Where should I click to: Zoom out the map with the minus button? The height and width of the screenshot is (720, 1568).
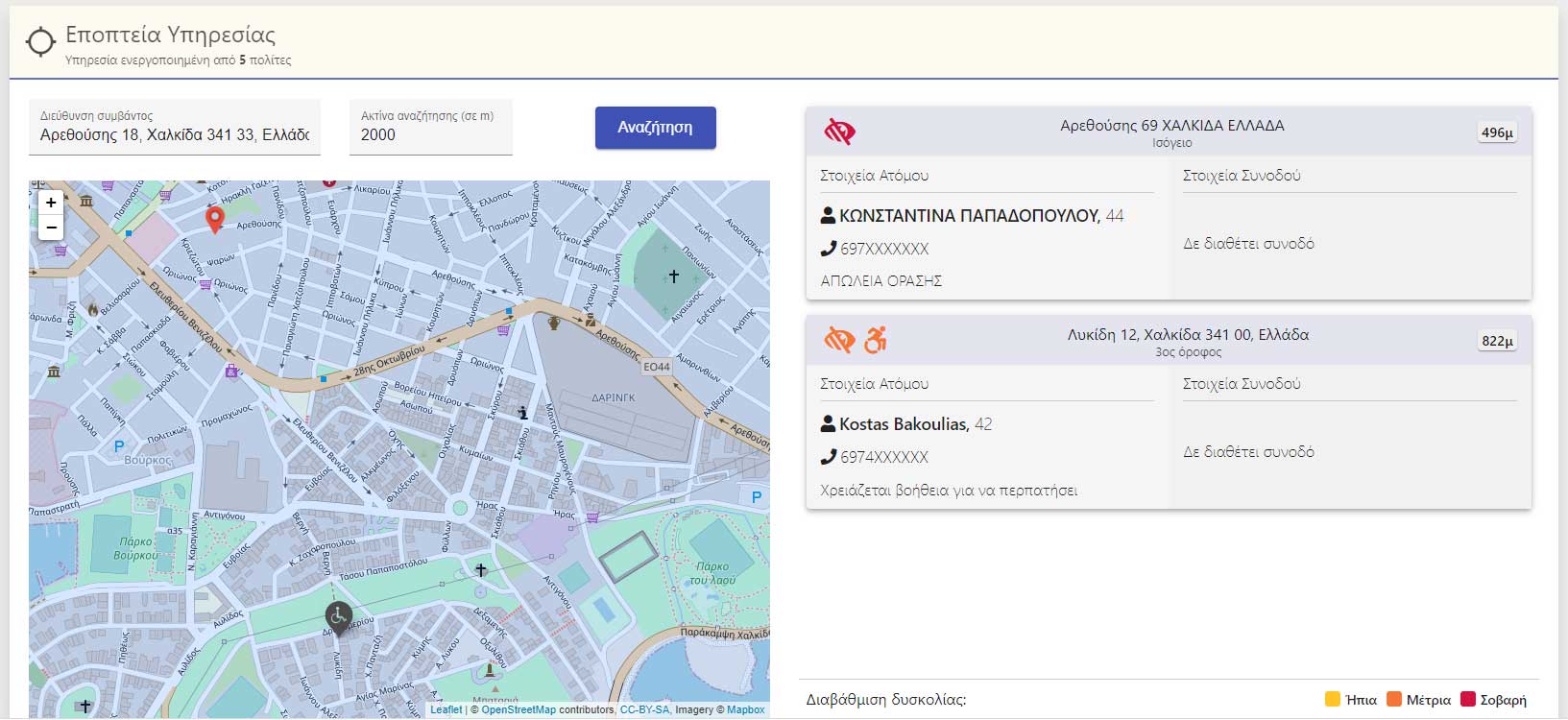click(51, 228)
